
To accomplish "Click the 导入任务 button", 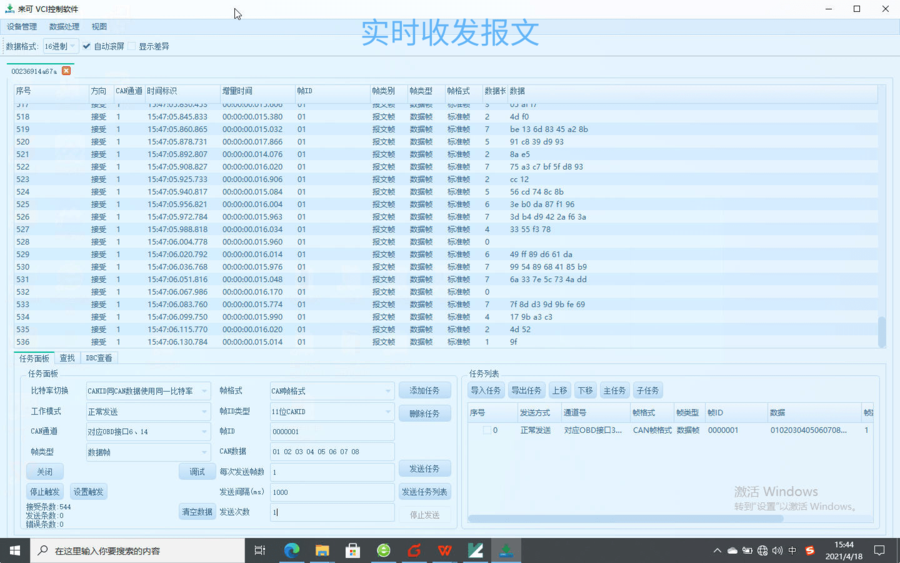I will [x=486, y=390].
